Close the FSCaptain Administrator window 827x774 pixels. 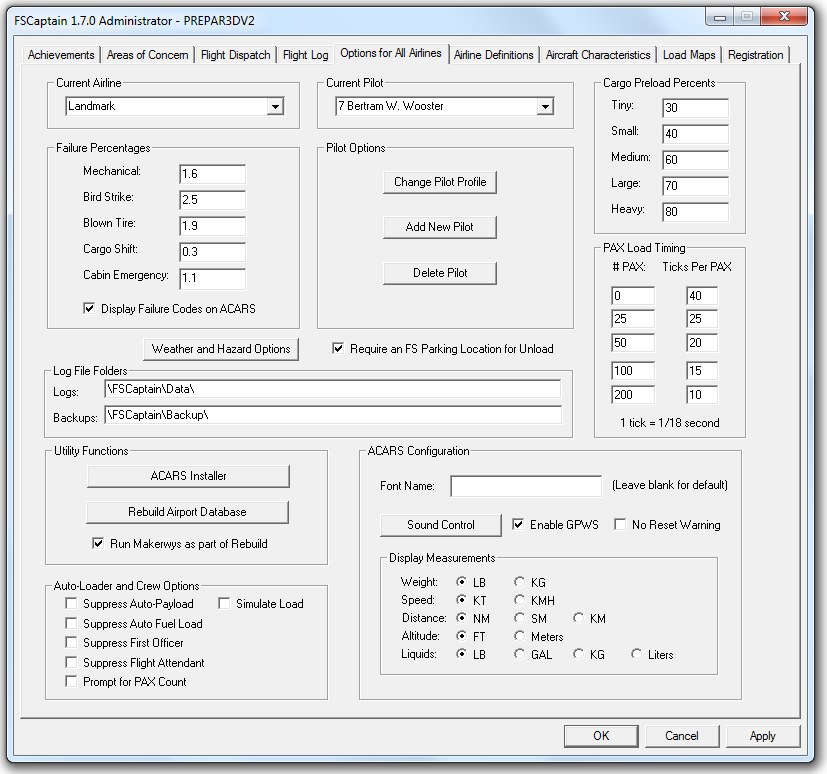784,17
